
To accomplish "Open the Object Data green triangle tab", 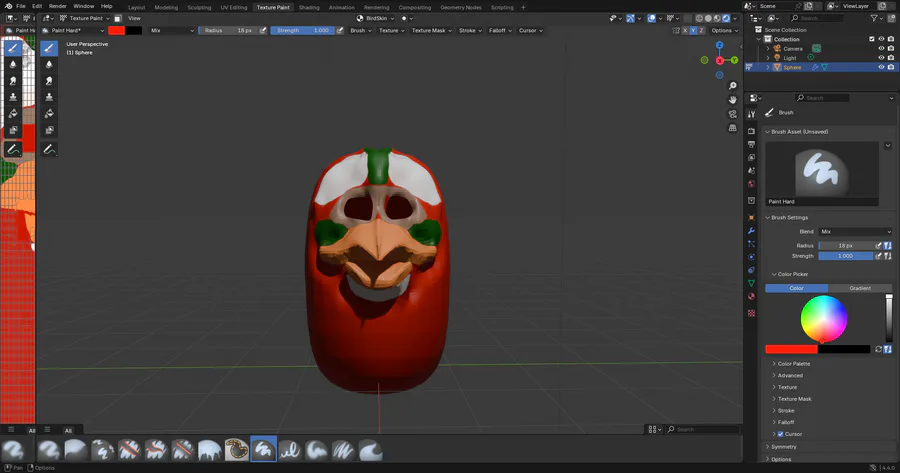I will (x=751, y=283).
